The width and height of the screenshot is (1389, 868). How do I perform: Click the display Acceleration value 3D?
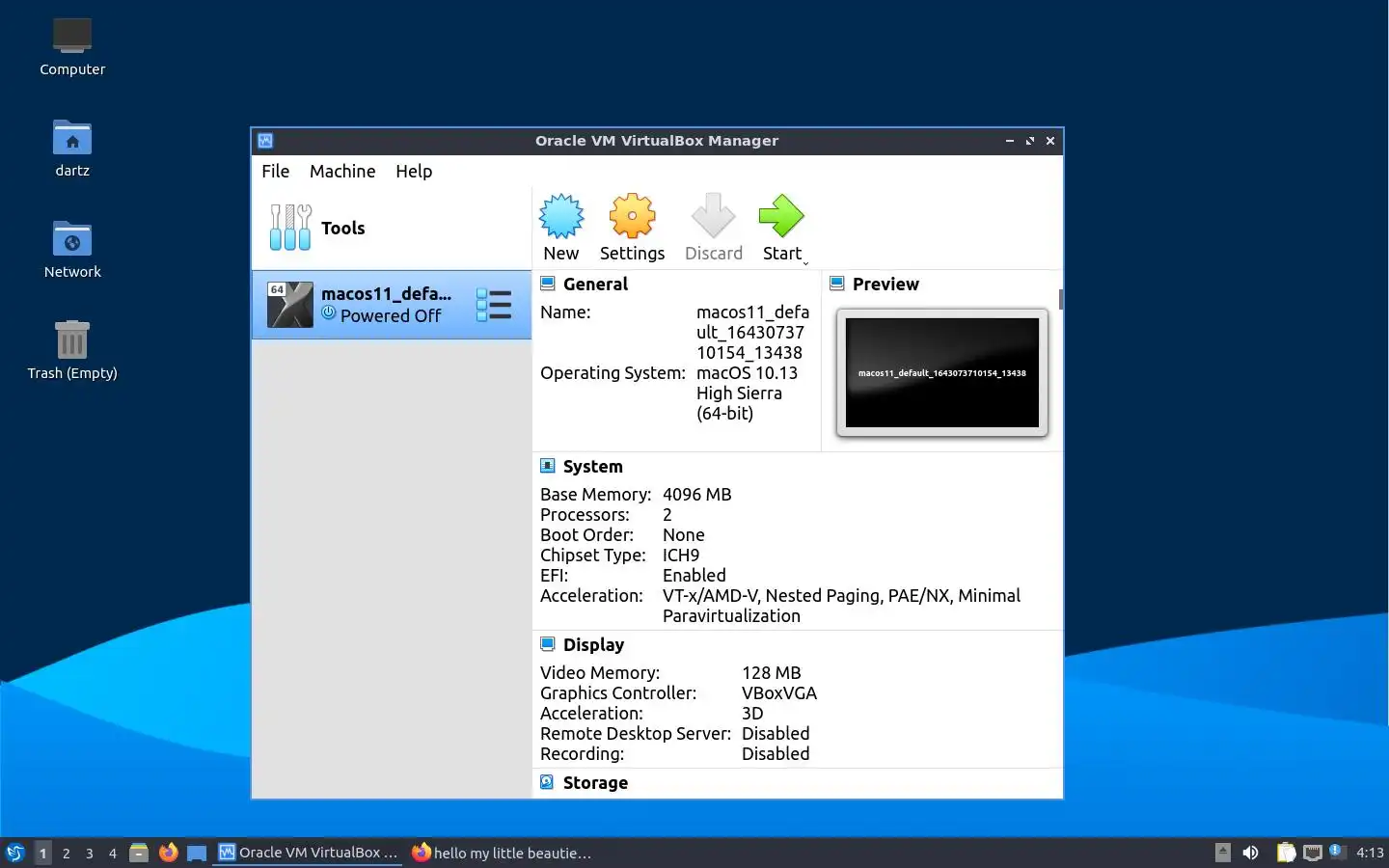pyautogui.click(x=752, y=714)
